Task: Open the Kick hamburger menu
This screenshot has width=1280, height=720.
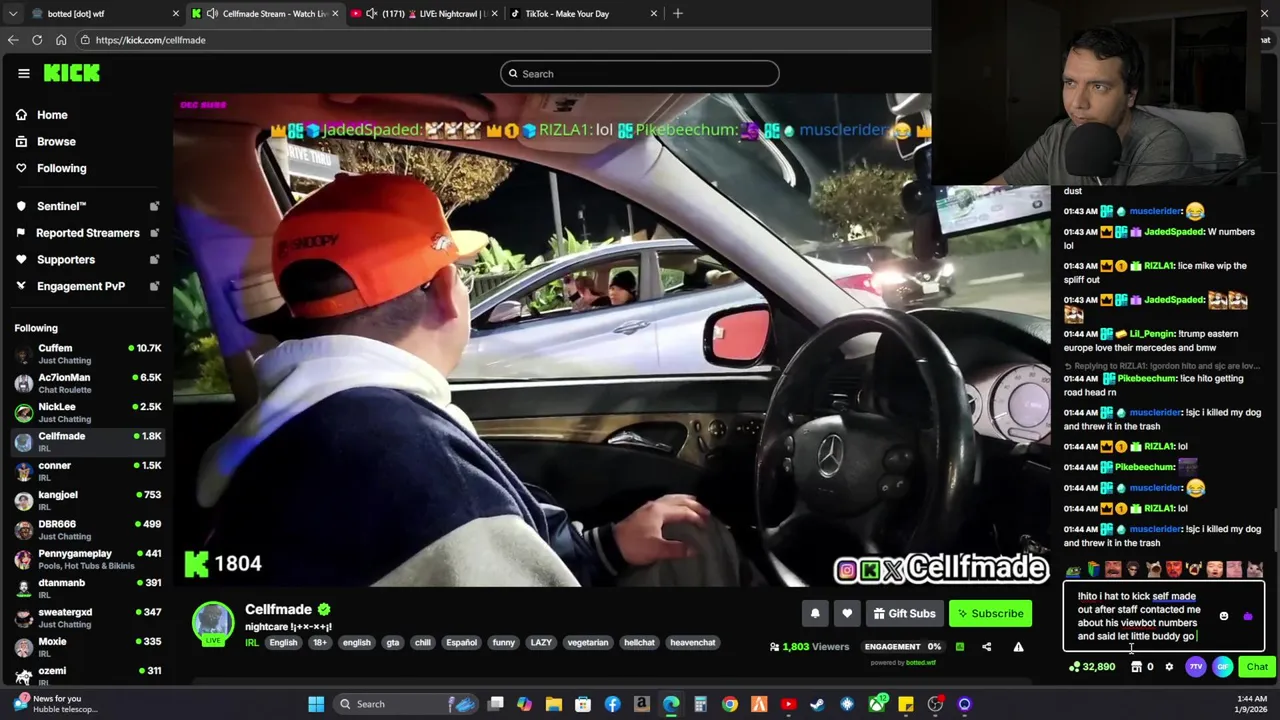Action: 23,73
